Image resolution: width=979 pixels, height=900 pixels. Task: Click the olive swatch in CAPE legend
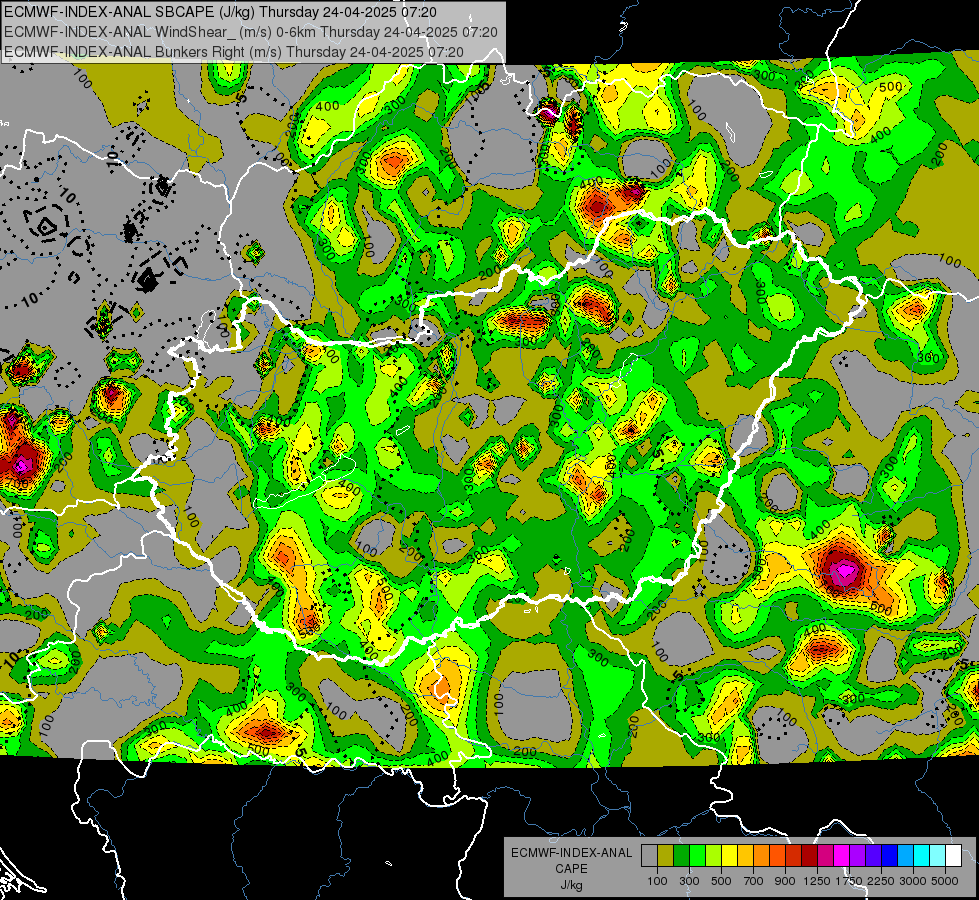[x=665, y=856]
